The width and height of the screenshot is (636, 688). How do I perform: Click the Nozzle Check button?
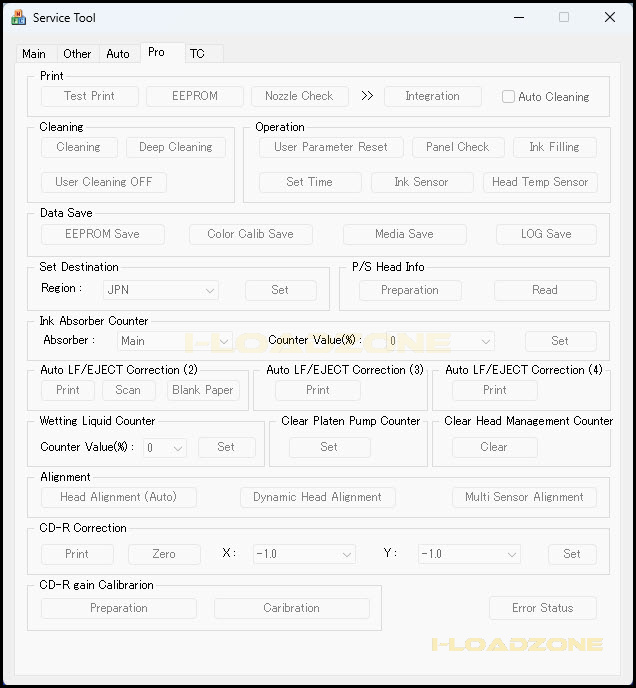point(299,96)
